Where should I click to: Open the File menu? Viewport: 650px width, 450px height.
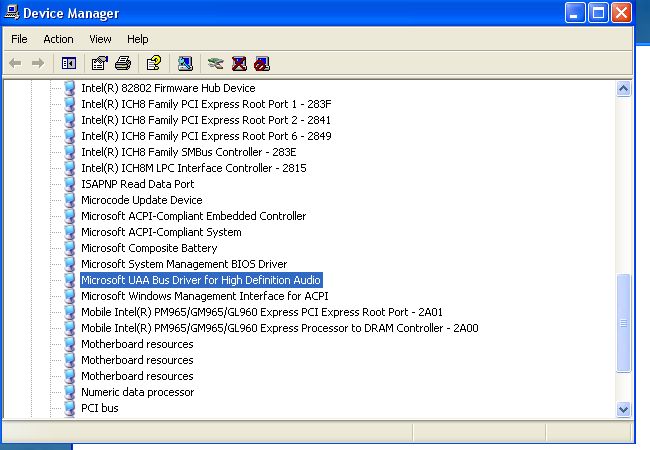(19, 39)
